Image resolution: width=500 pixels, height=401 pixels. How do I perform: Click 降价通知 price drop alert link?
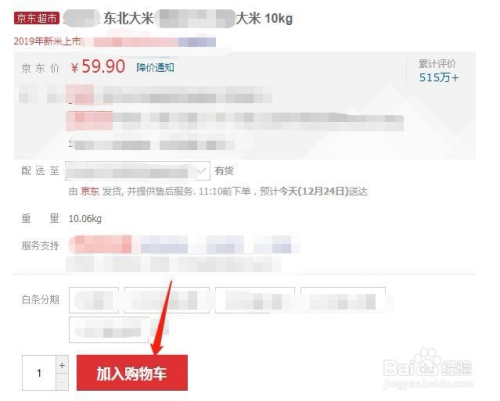[155, 67]
